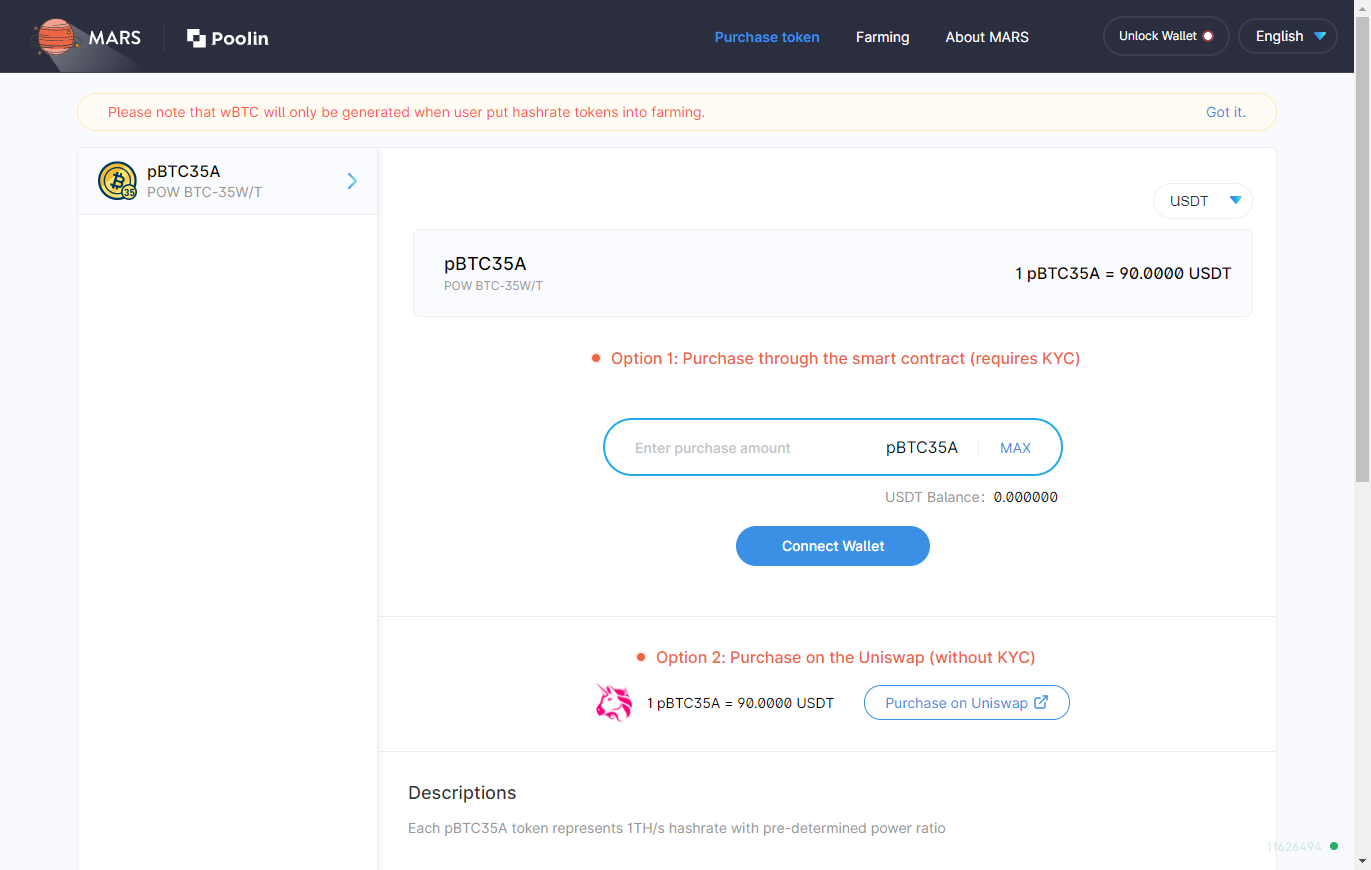Image resolution: width=1371 pixels, height=870 pixels.
Task: Click the Poolin logo
Action: 228,38
